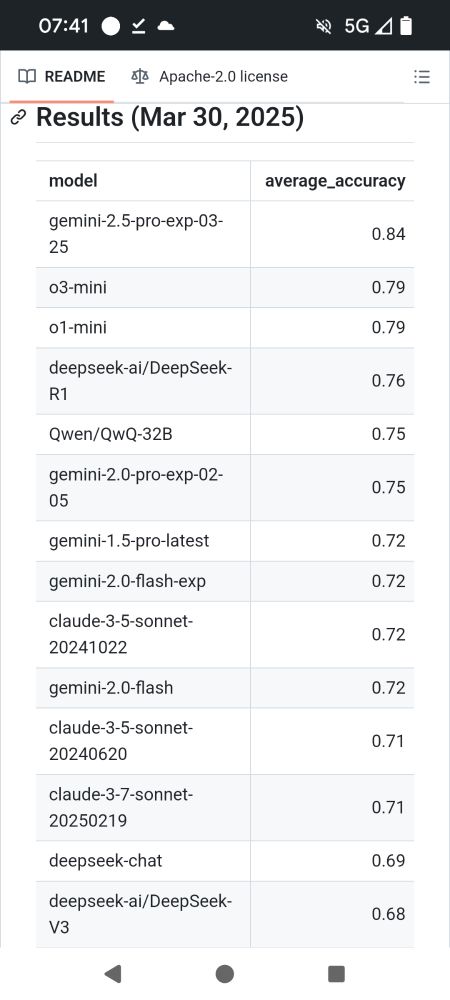The height and width of the screenshot is (1000, 450).
Task: Tap the cloud icon in status bar
Action: 166,26
